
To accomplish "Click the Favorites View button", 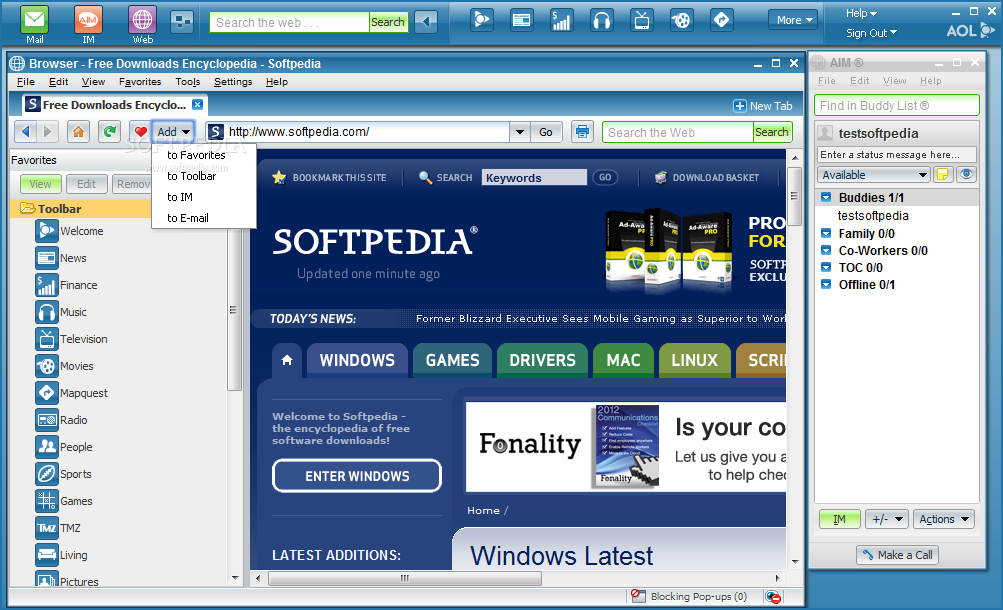I will [40, 184].
